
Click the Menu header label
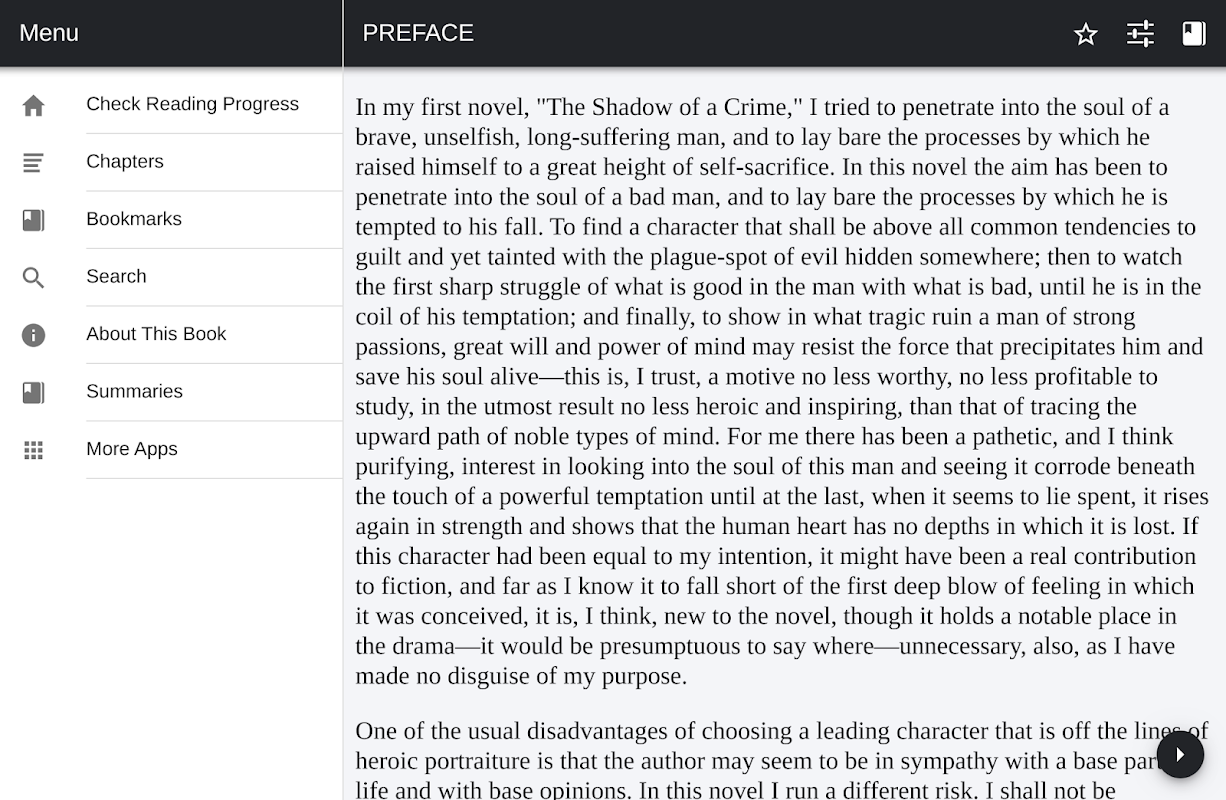pos(49,33)
